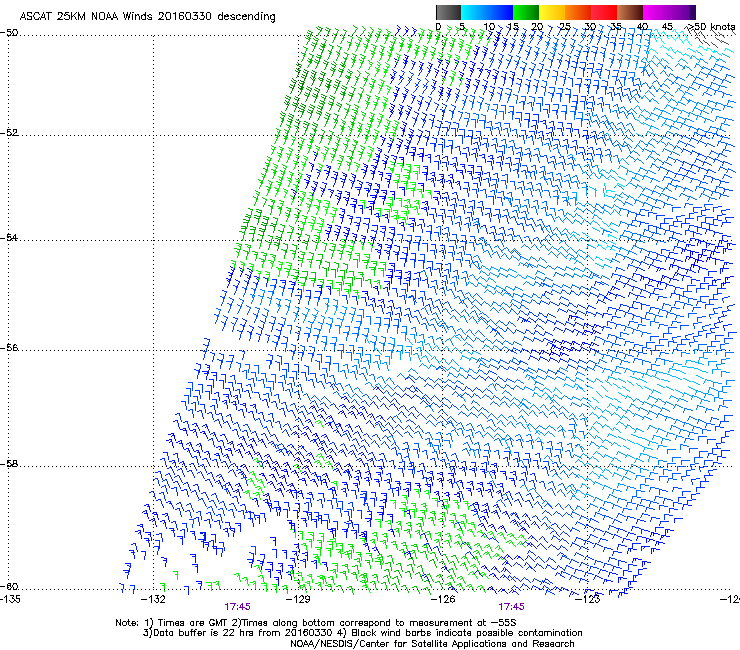
Task: Click the '-123' longitude axis label
Action: pyautogui.click(x=588, y=599)
